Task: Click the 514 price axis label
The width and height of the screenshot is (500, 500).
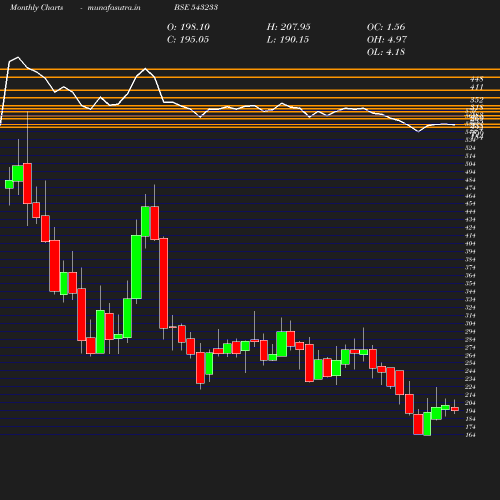Action: click(x=470, y=156)
